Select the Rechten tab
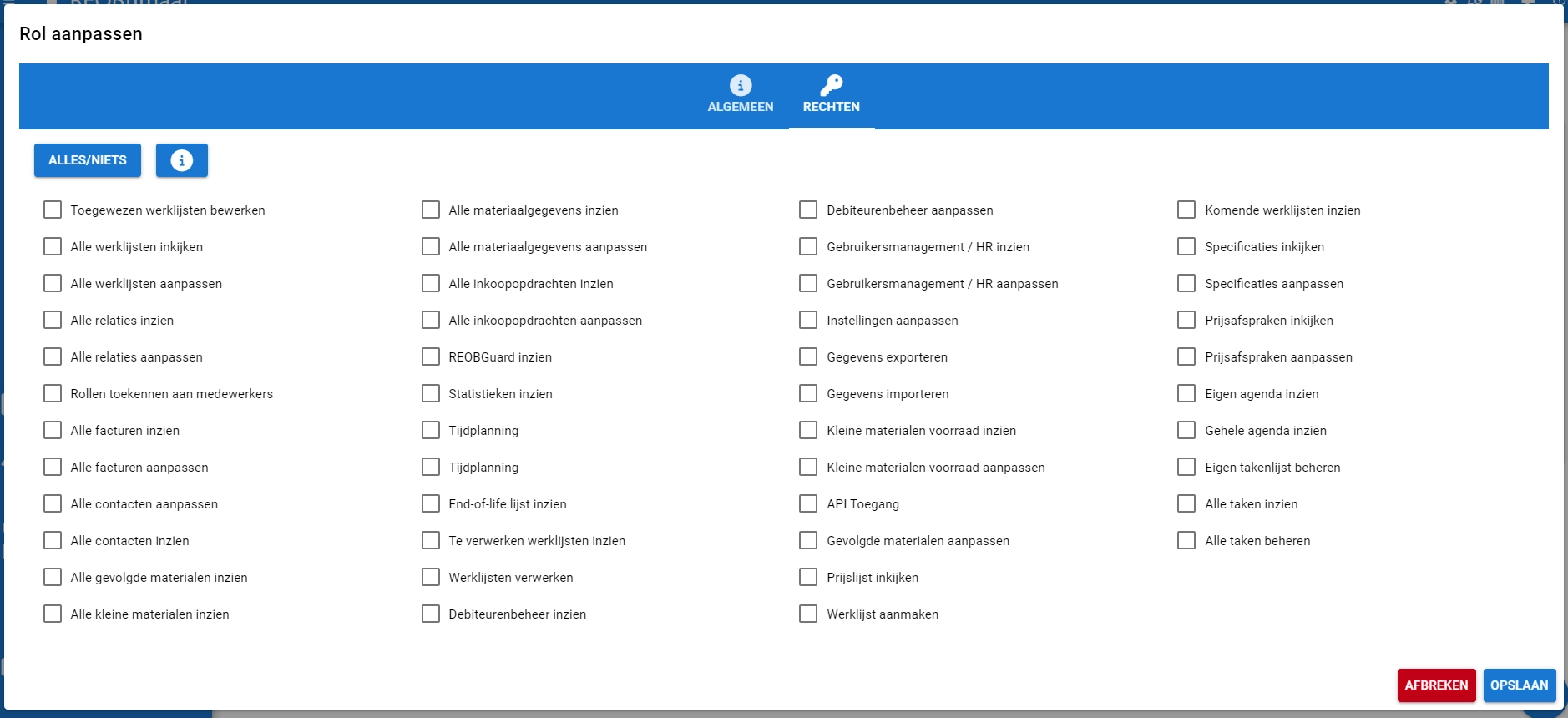The image size is (1568, 718). 831,96
